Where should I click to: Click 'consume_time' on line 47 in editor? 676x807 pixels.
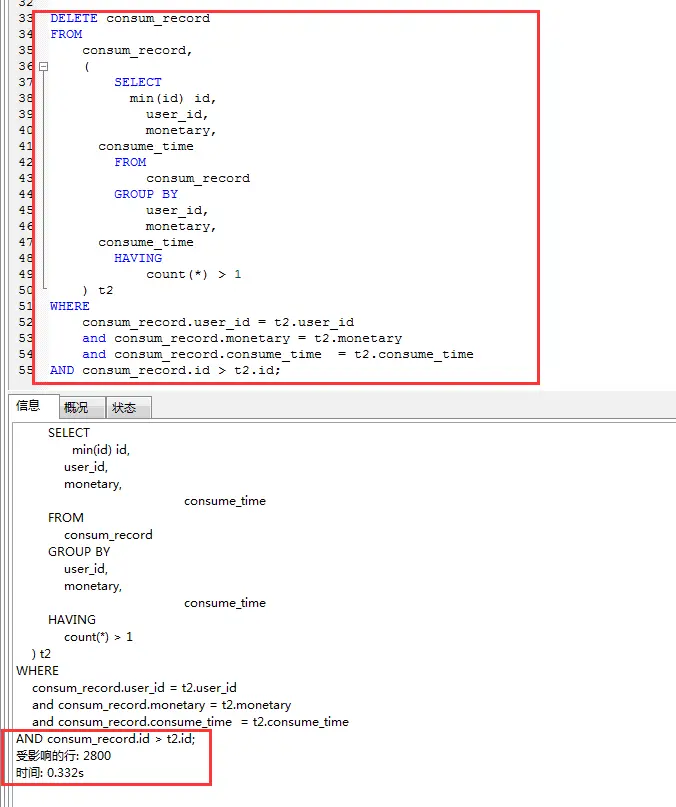click(146, 242)
